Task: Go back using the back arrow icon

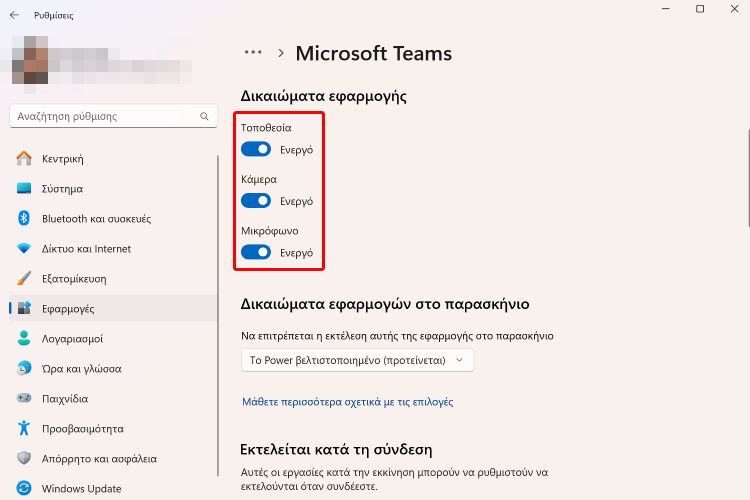Action: [14, 15]
